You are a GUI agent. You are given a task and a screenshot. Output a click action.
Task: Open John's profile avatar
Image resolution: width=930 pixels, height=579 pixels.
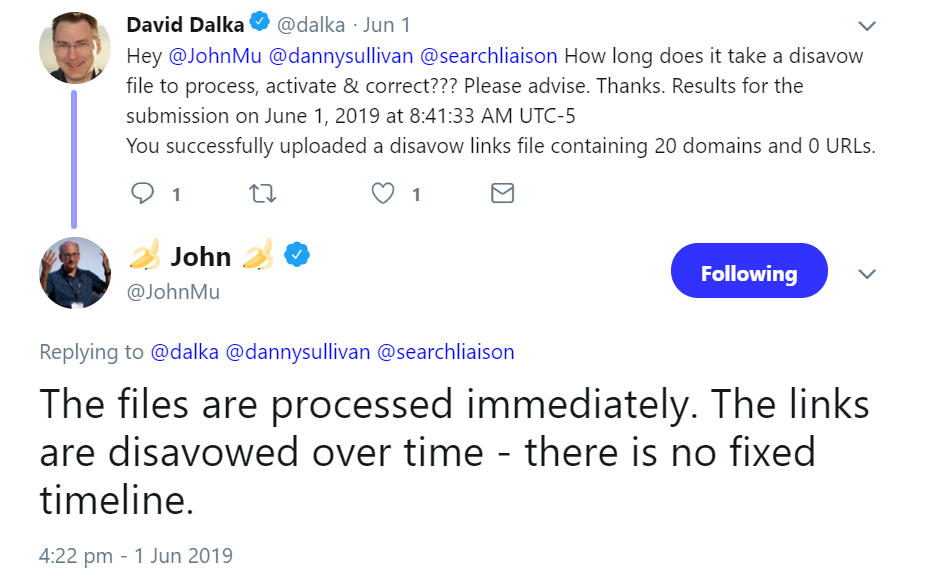click(74, 272)
